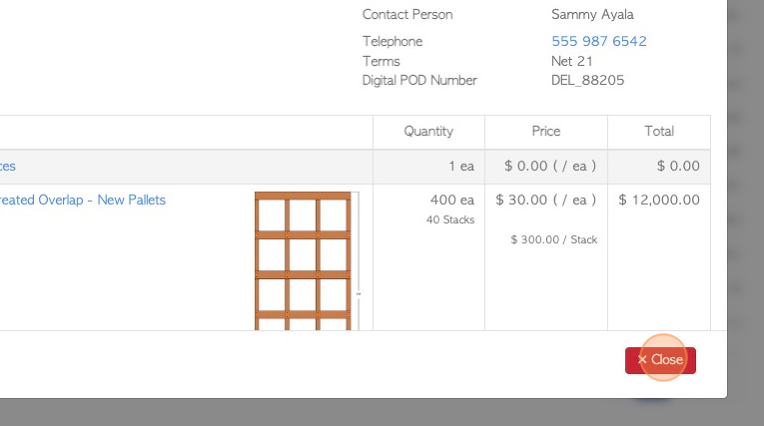Click the 400 ea quantity value
This screenshot has width=764, height=426.
pyautogui.click(x=452, y=200)
